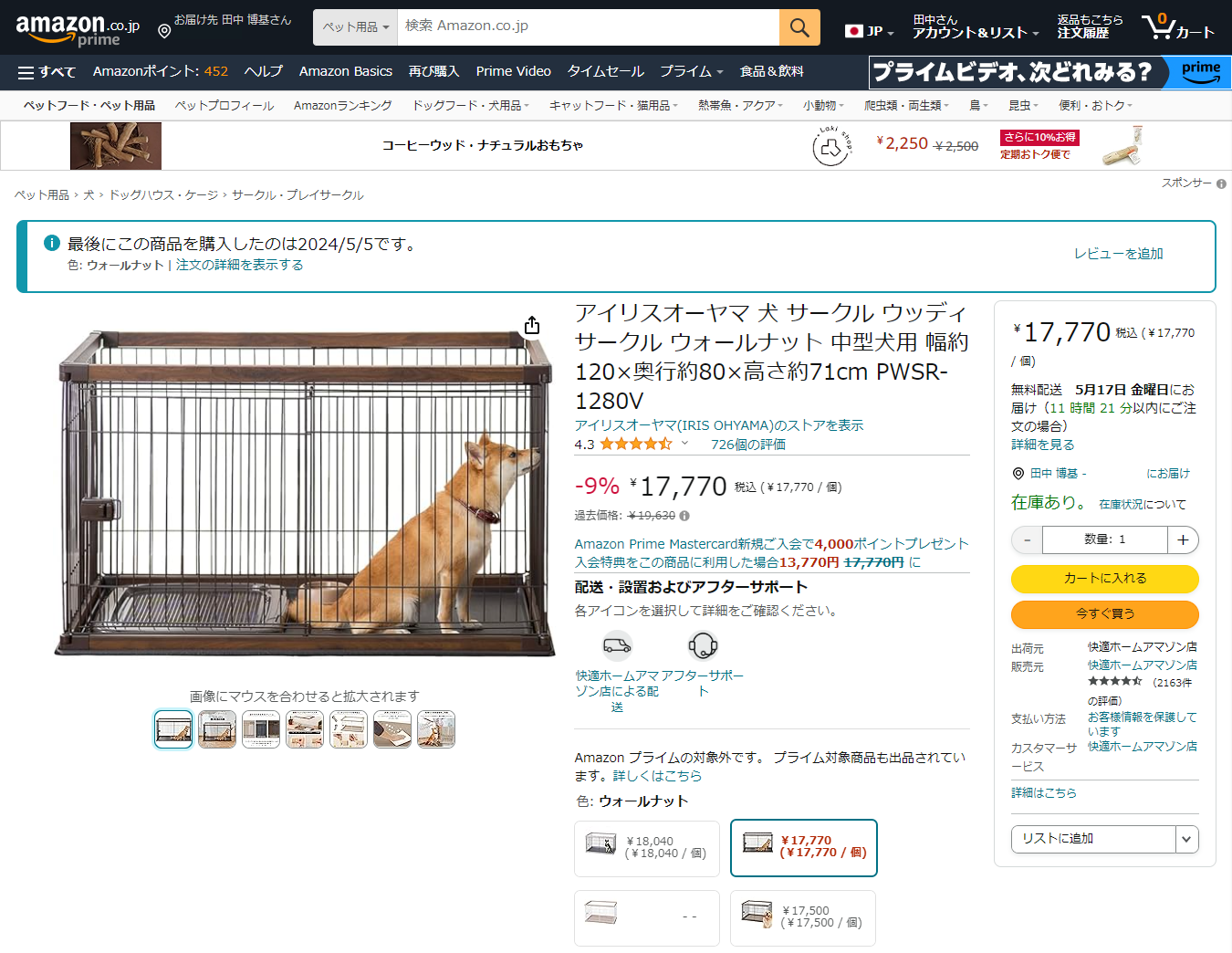Viewport: 1232px width, 953px height.
Task: Open the shopping cart icon
Action: coord(1177,26)
